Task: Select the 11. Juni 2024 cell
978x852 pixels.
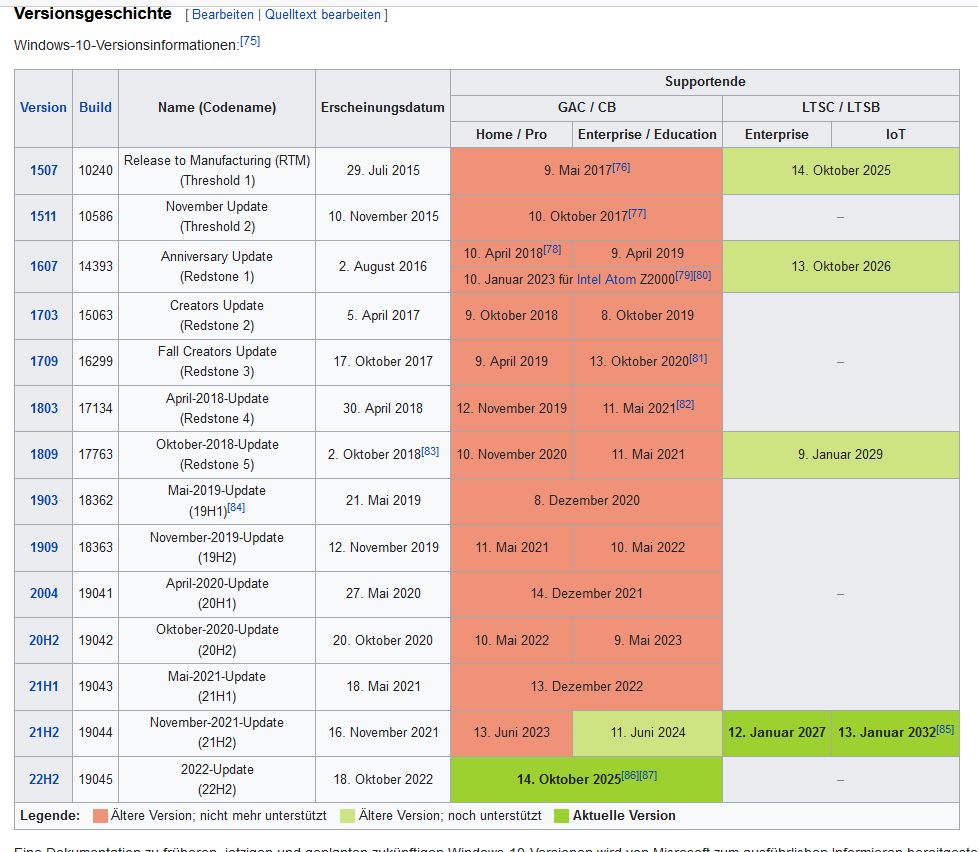Action: pos(647,733)
